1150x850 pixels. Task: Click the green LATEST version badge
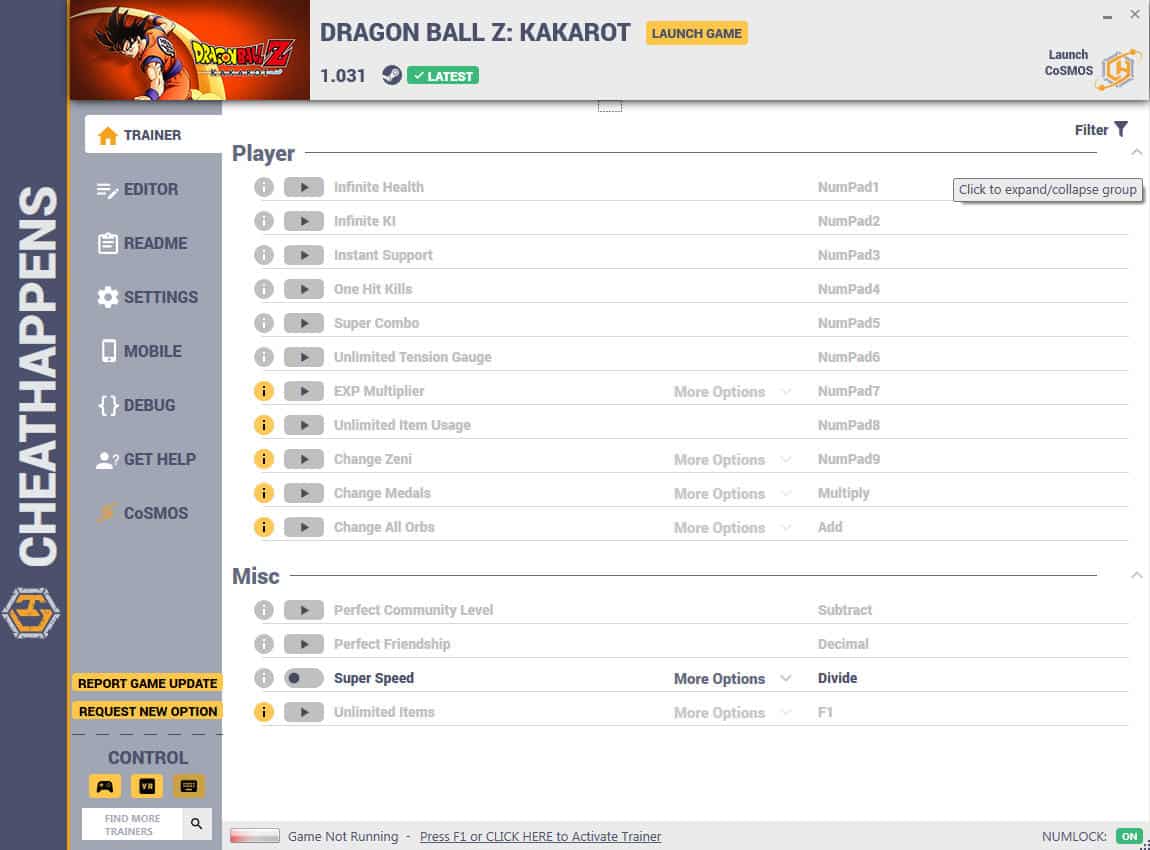pyautogui.click(x=443, y=76)
